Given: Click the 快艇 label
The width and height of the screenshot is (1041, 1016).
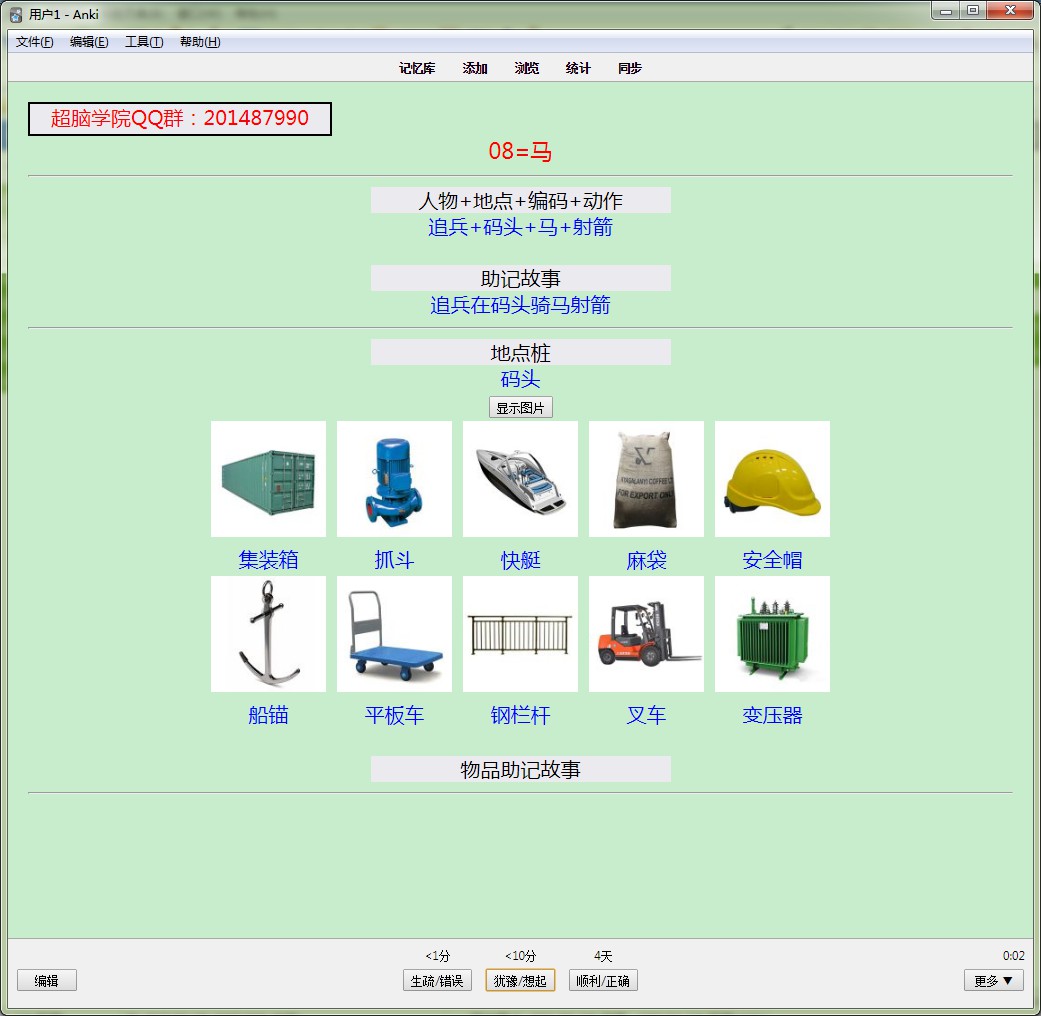Looking at the screenshot, I should click(520, 560).
